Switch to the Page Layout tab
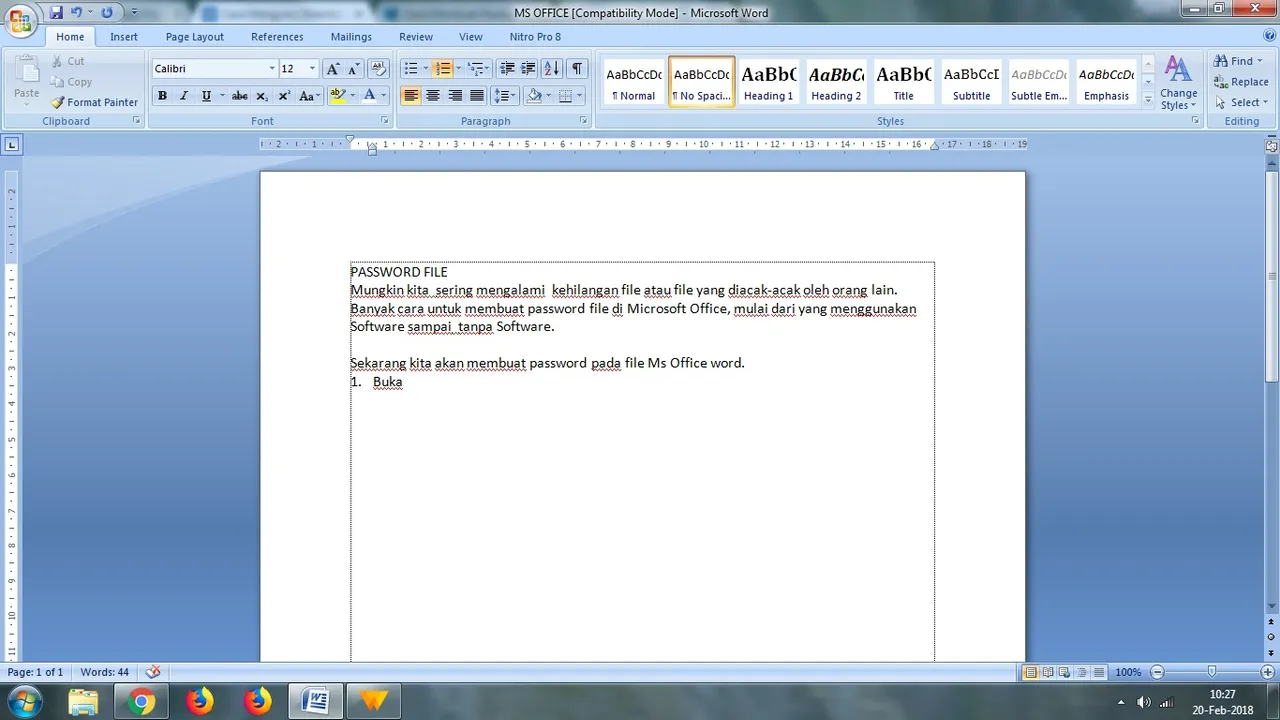Viewport: 1280px width, 720px height. (195, 37)
